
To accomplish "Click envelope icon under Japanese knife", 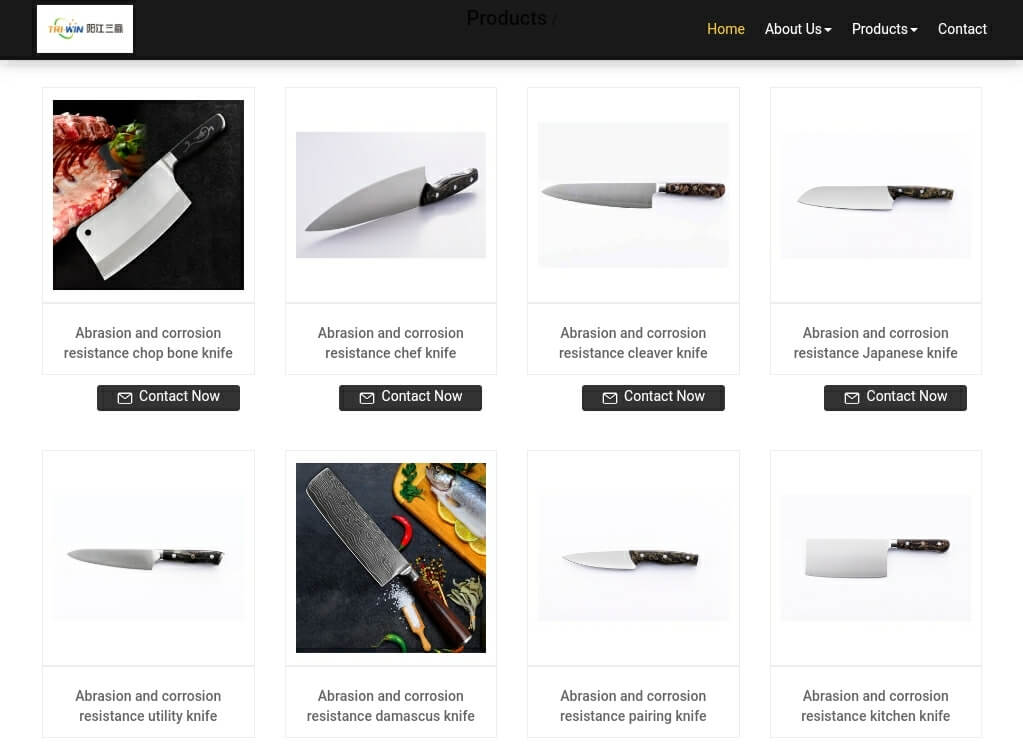I will [851, 397].
